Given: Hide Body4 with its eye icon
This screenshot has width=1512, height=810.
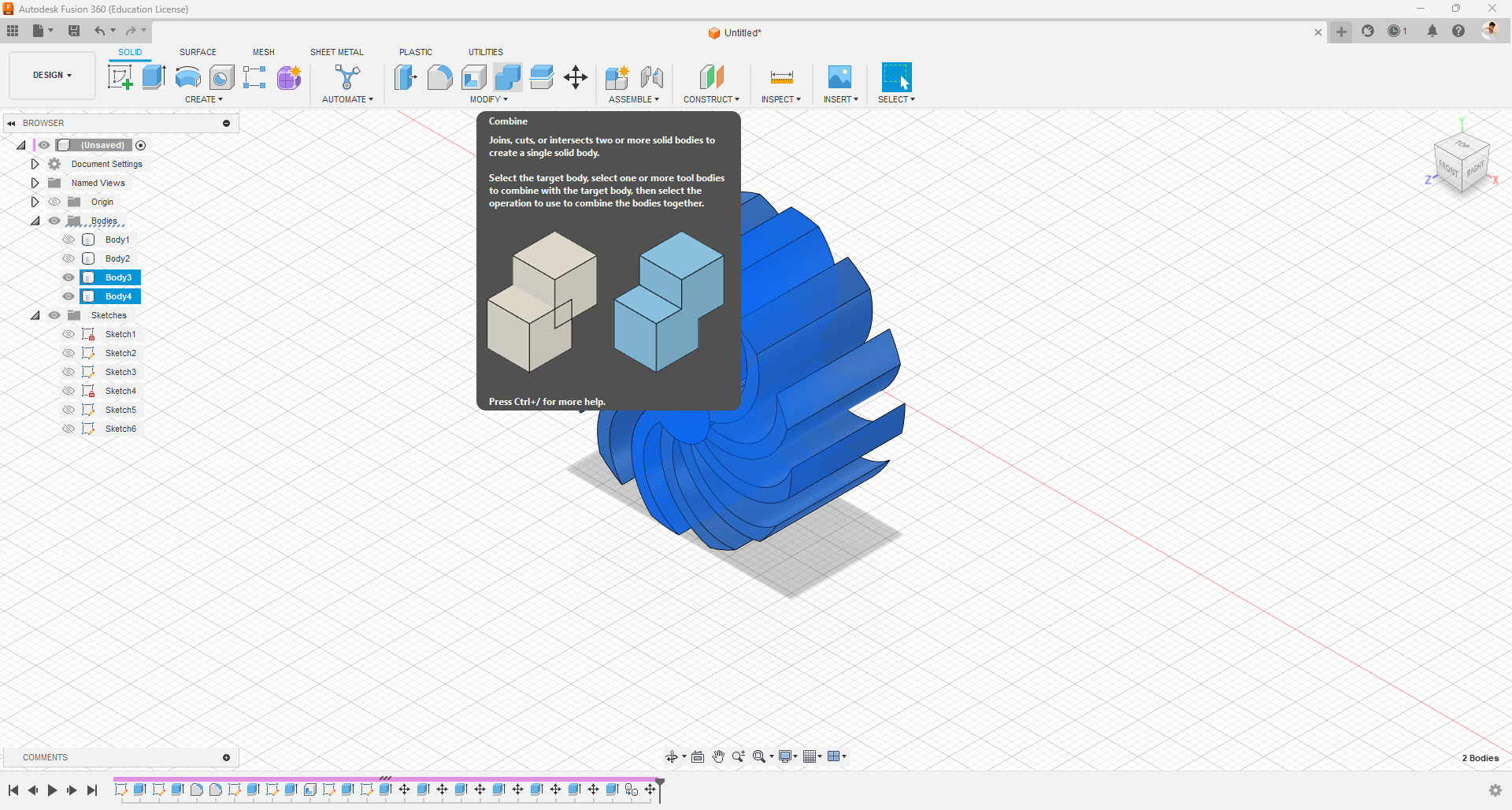Looking at the screenshot, I should (x=69, y=296).
